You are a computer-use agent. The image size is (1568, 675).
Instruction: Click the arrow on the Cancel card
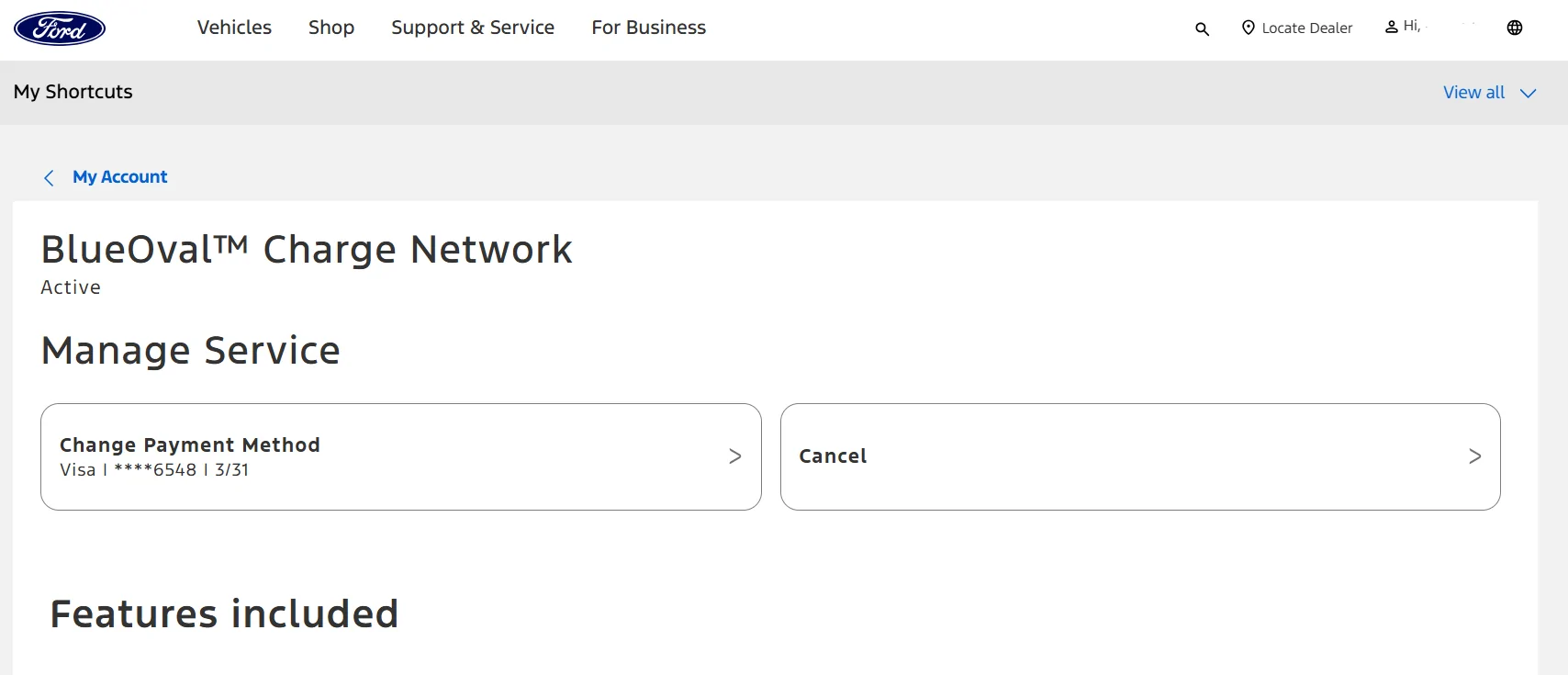coord(1474,456)
